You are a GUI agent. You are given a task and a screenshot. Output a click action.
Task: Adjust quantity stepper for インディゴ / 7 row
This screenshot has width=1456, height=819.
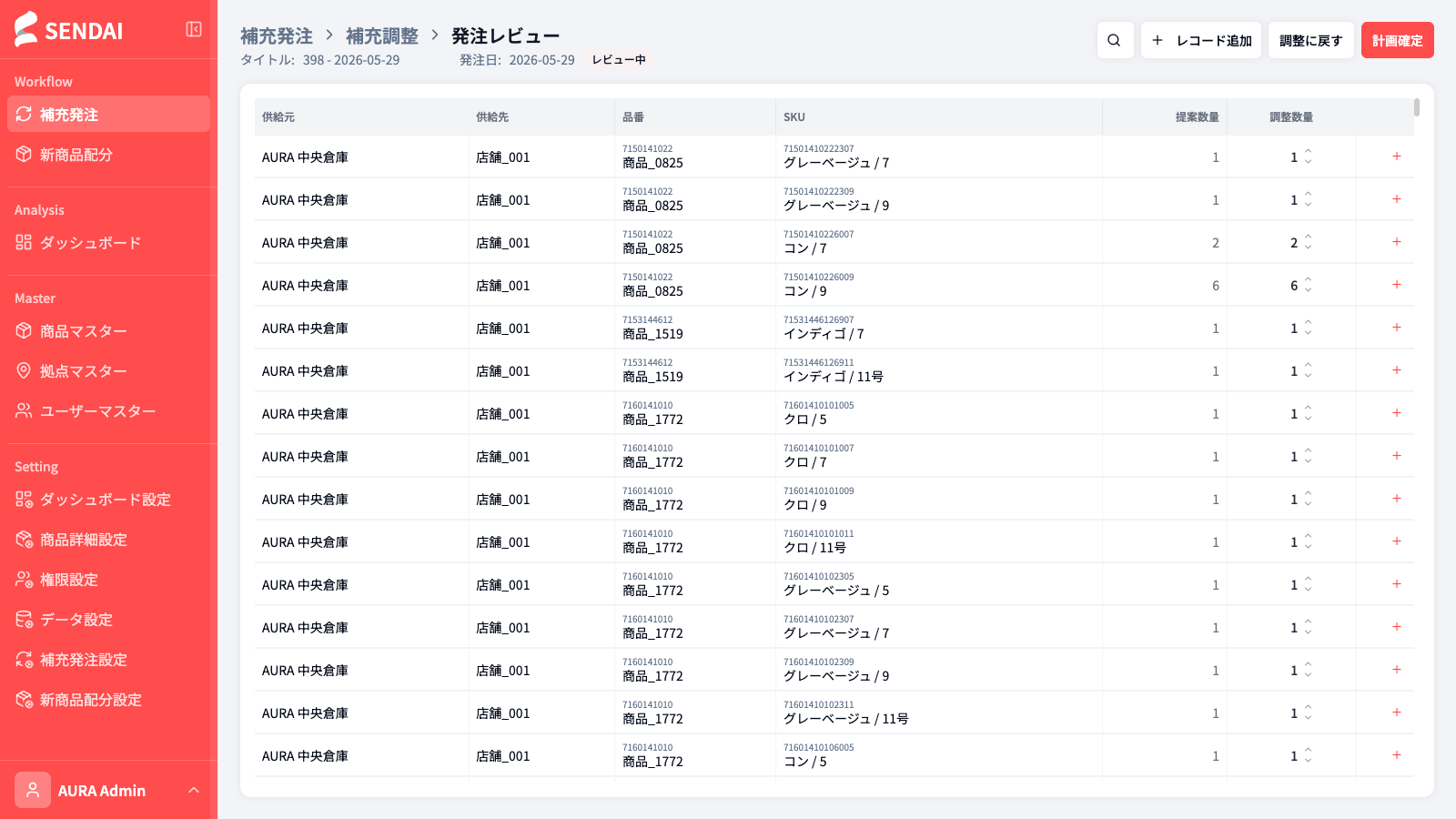pyautogui.click(x=1308, y=328)
